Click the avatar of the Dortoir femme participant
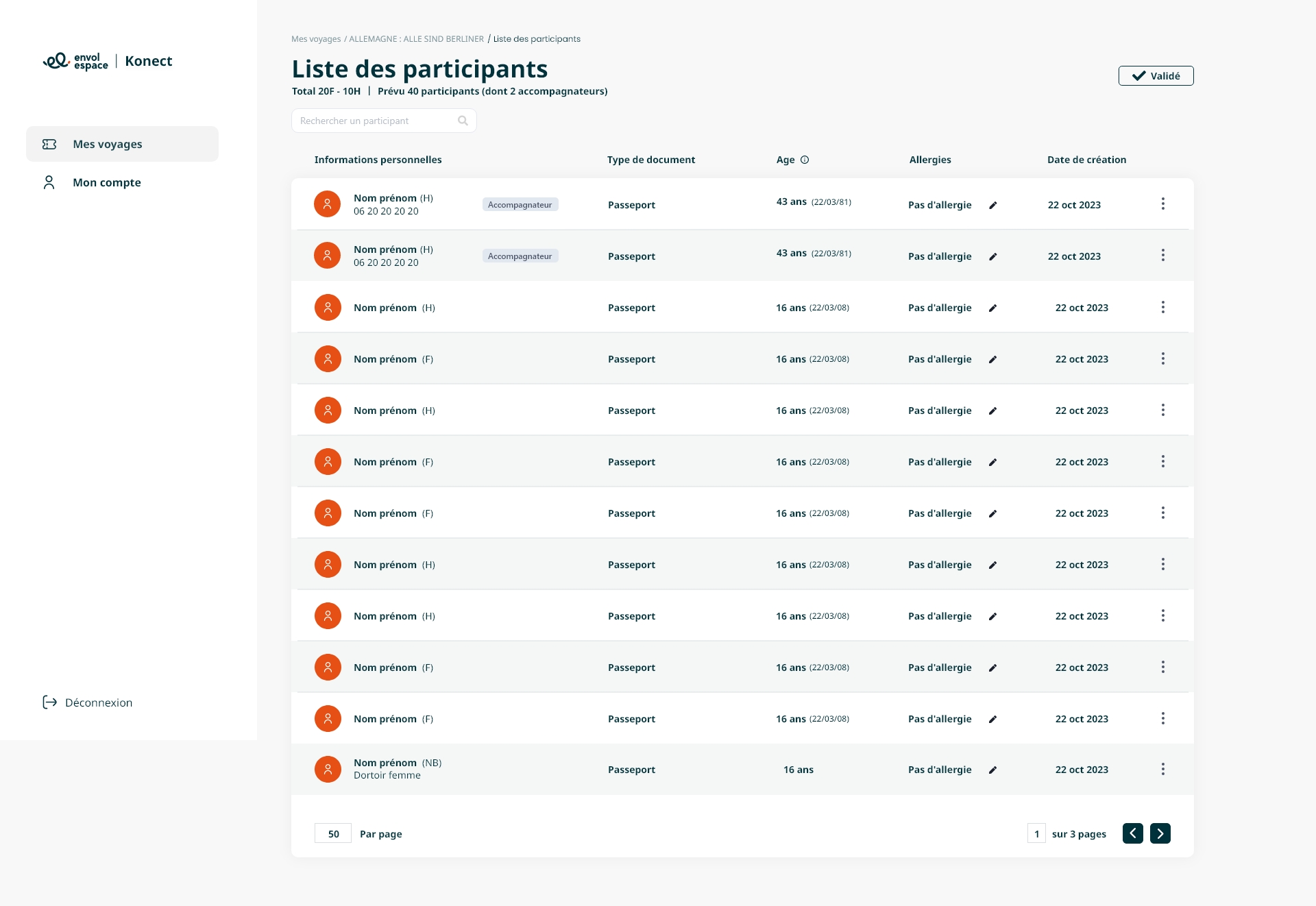 click(x=328, y=769)
